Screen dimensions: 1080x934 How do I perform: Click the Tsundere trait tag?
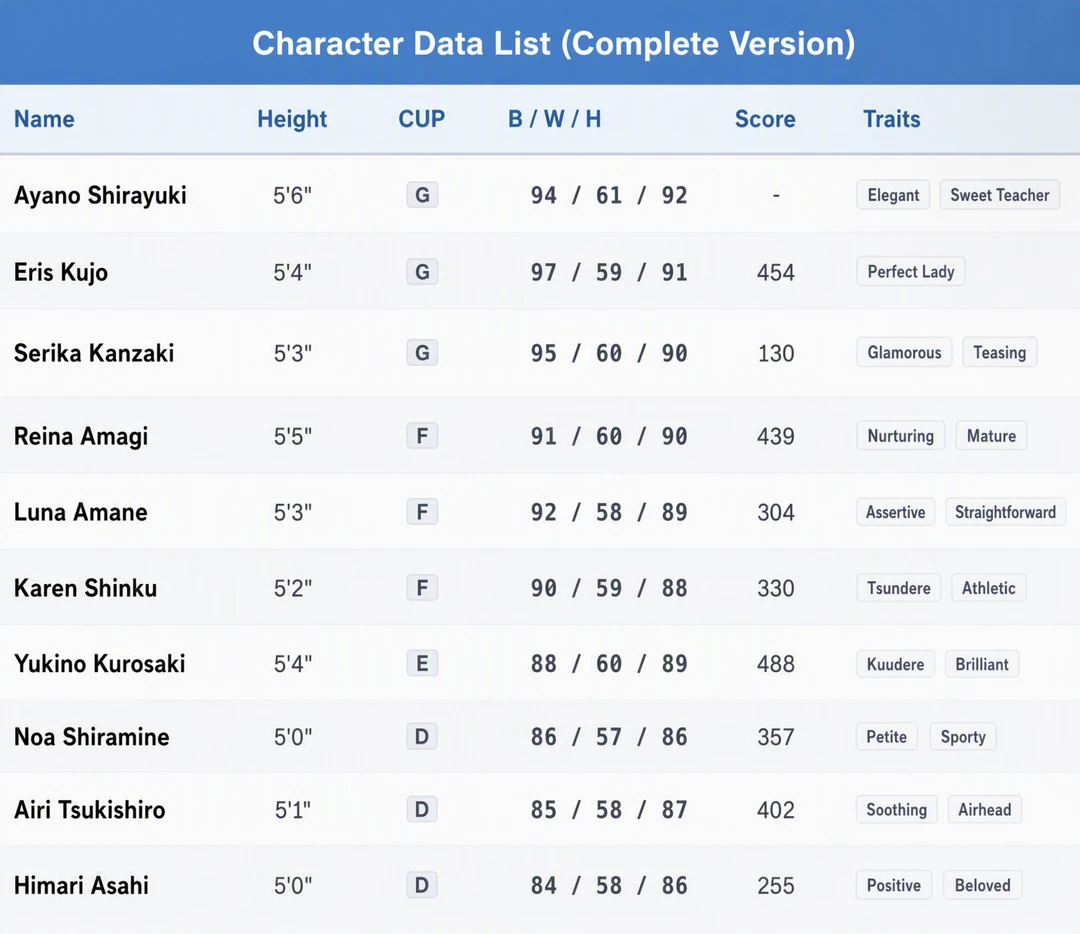(x=898, y=588)
